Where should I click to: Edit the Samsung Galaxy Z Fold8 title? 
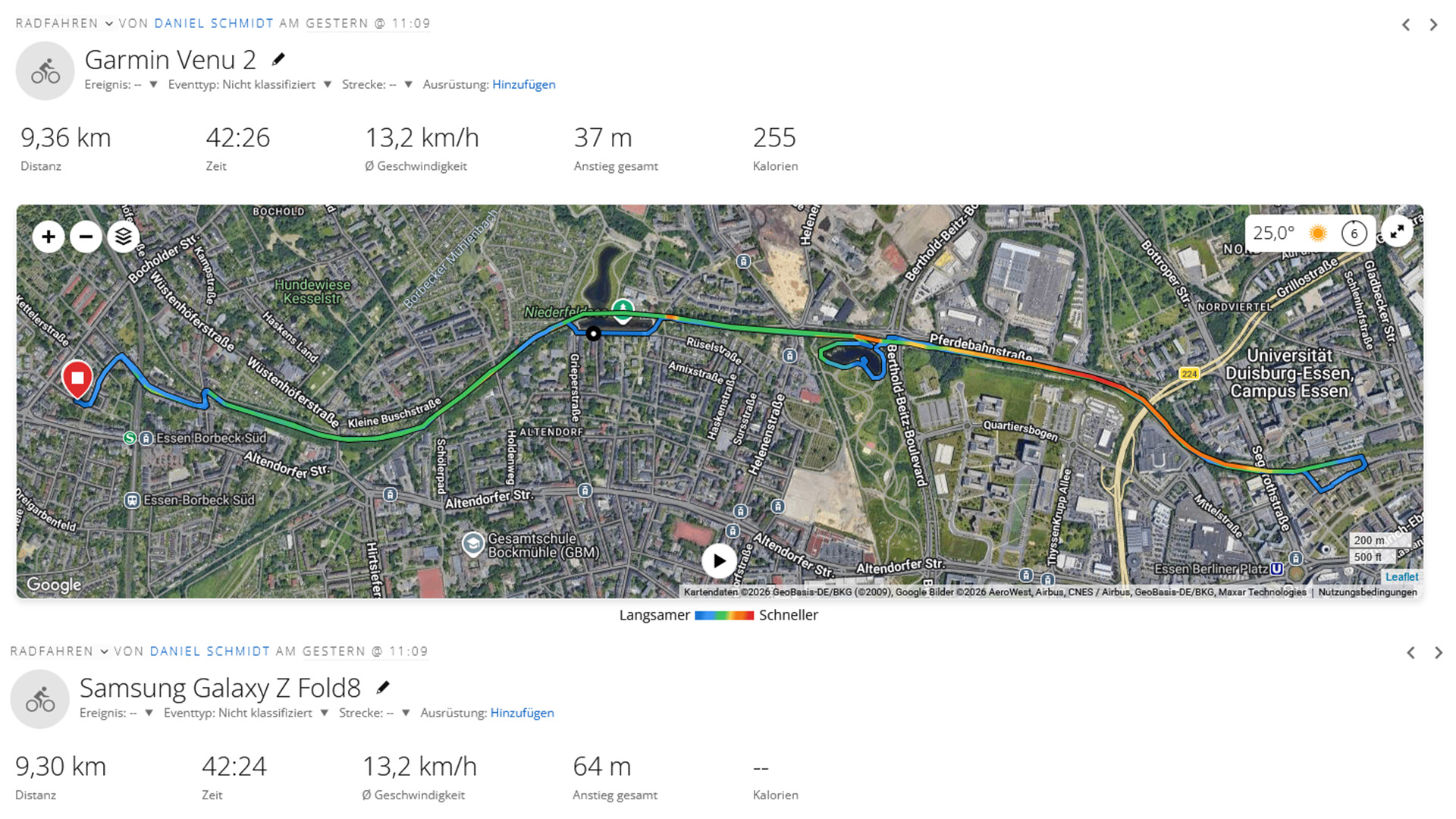(383, 687)
